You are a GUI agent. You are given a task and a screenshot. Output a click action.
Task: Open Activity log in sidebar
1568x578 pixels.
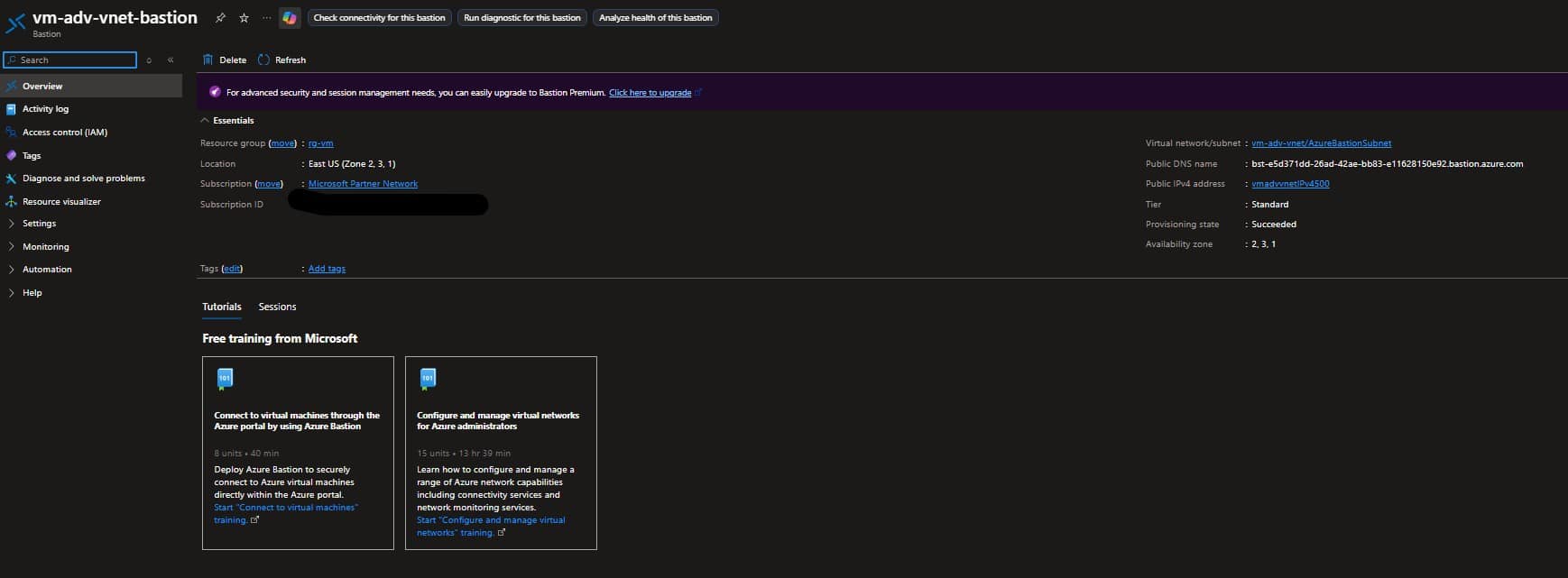45,108
